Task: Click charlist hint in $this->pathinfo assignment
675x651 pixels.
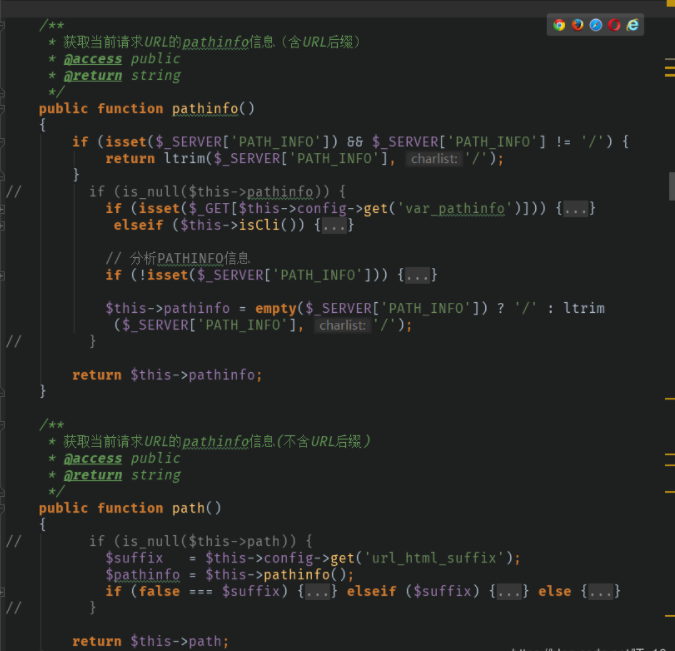Action: point(342,326)
